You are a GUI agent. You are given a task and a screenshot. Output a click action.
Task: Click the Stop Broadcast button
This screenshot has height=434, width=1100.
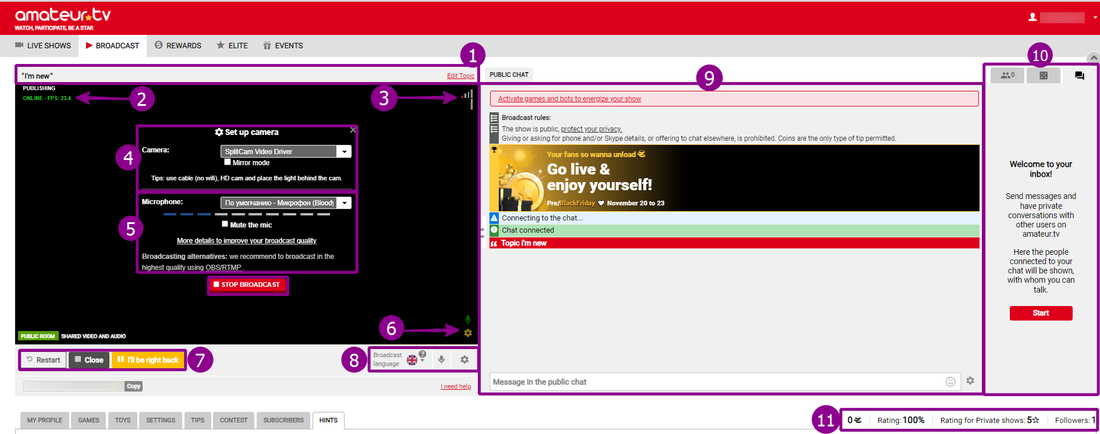point(248,285)
